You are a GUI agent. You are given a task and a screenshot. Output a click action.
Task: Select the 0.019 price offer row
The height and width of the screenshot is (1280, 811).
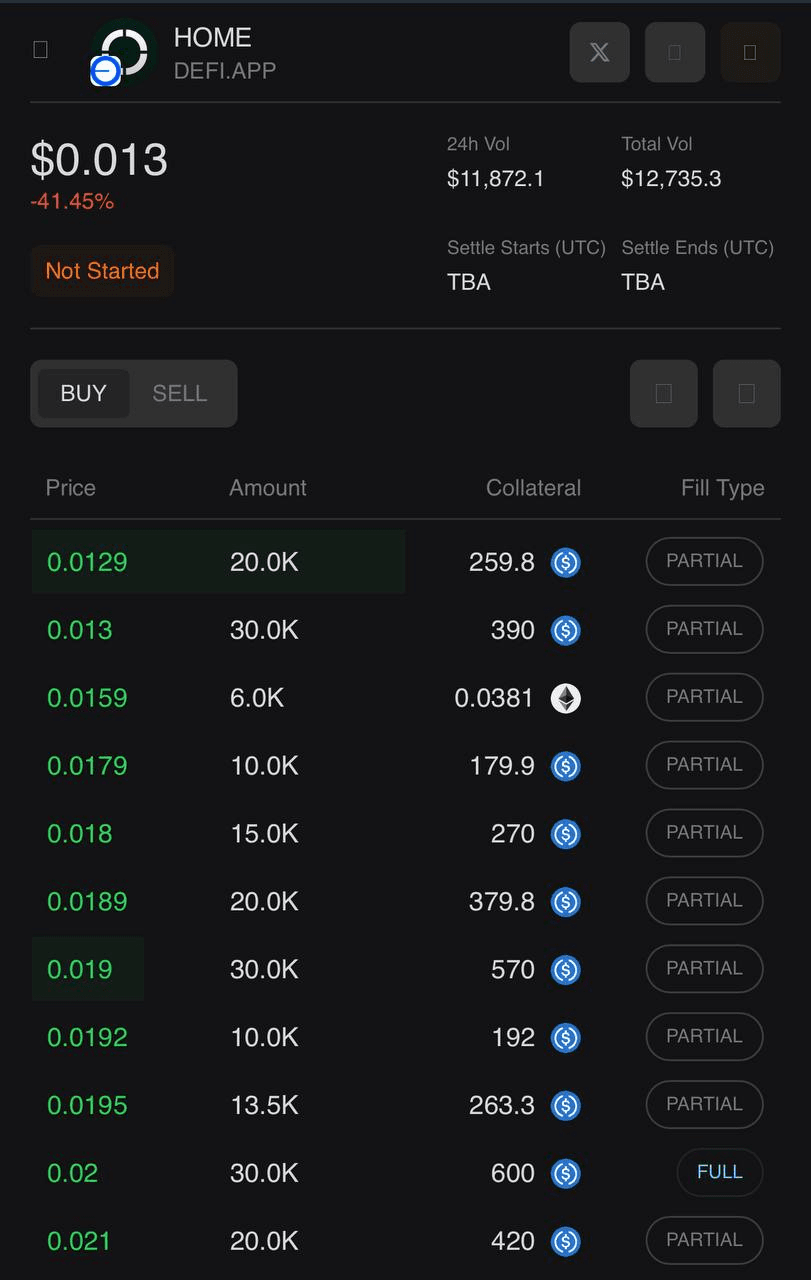coord(405,969)
